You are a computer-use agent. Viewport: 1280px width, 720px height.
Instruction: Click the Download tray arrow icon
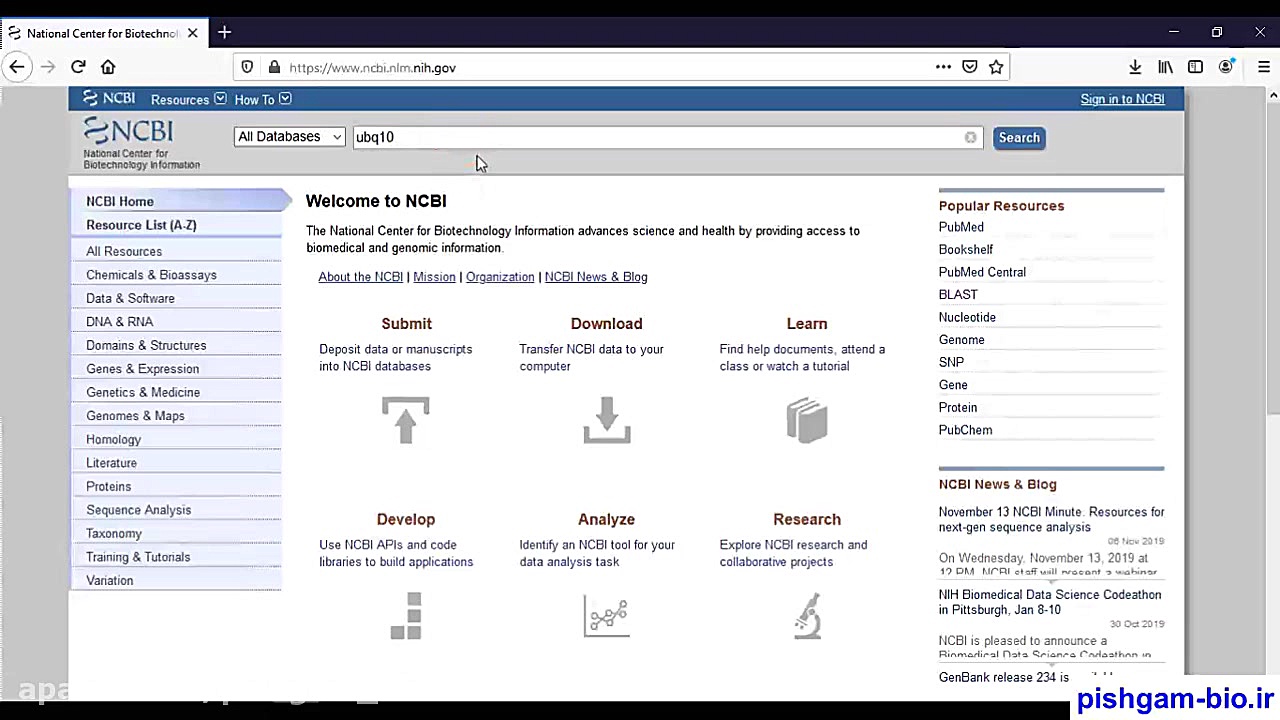tap(607, 420)
